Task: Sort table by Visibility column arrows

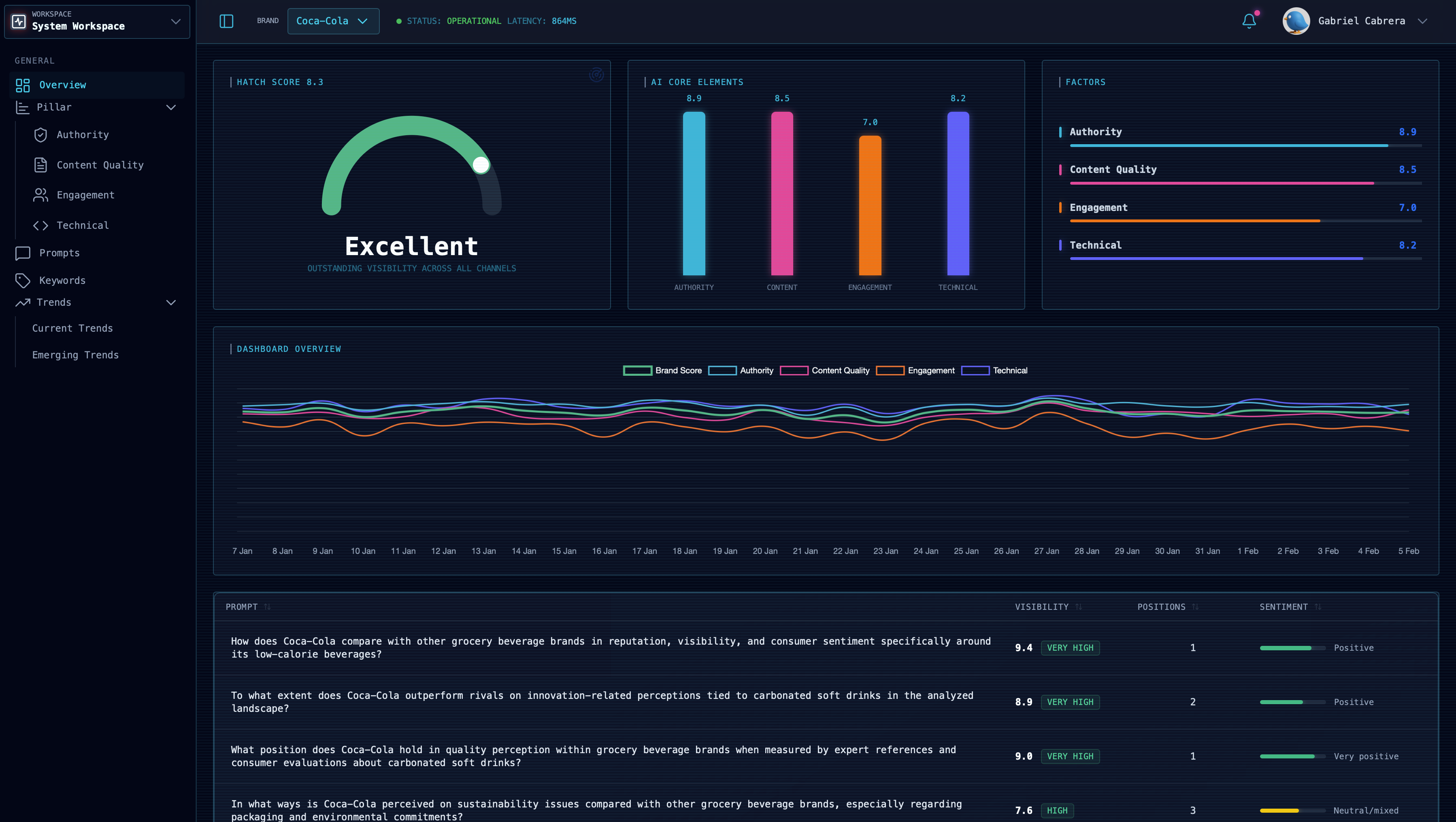Action: (1078, 607)
